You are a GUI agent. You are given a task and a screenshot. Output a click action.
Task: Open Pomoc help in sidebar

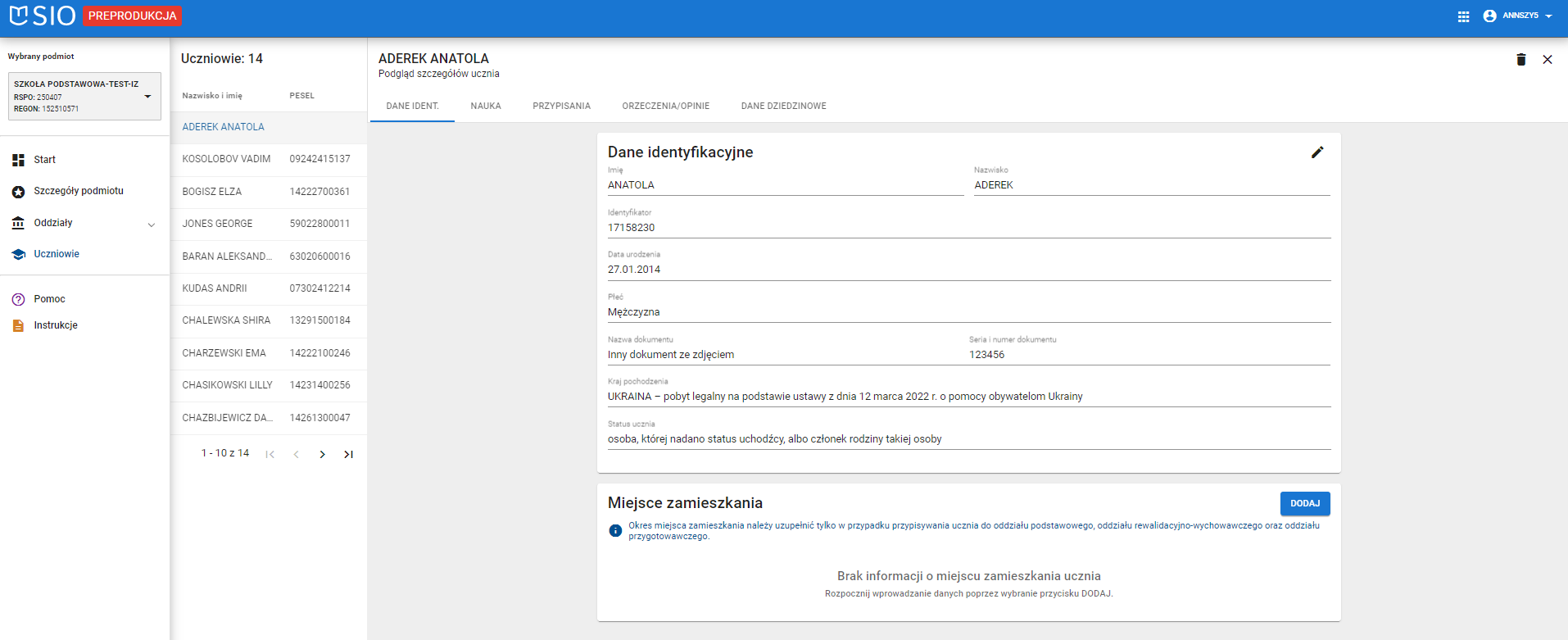pyautogui.click(x=49, y=299)
